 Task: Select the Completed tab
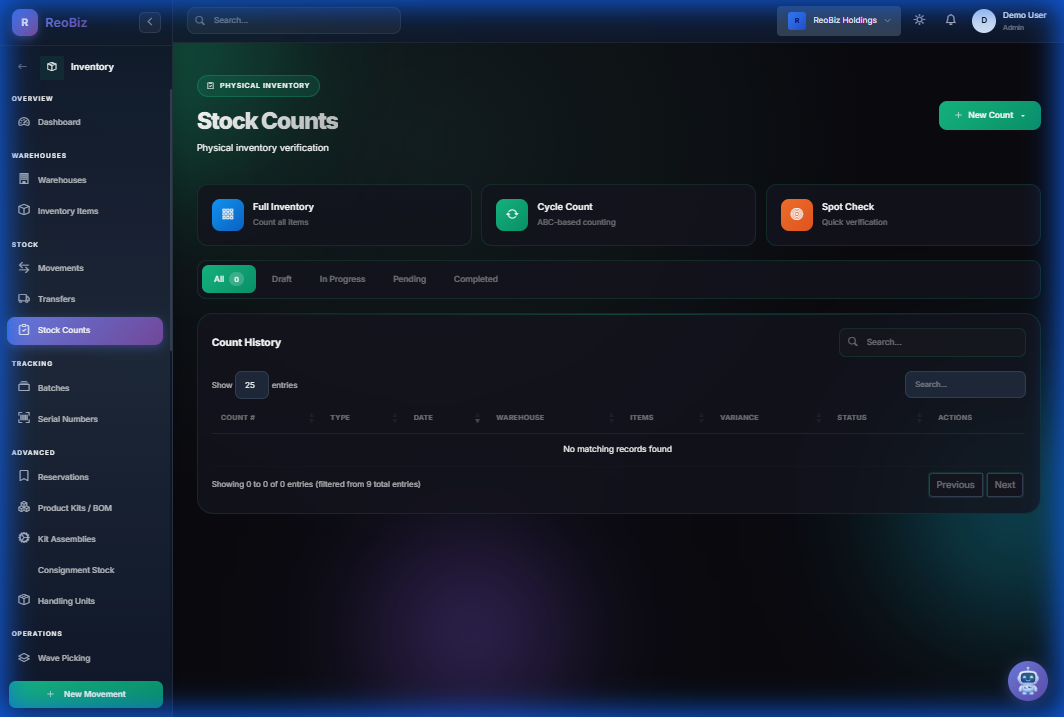(x=475, y=279)
